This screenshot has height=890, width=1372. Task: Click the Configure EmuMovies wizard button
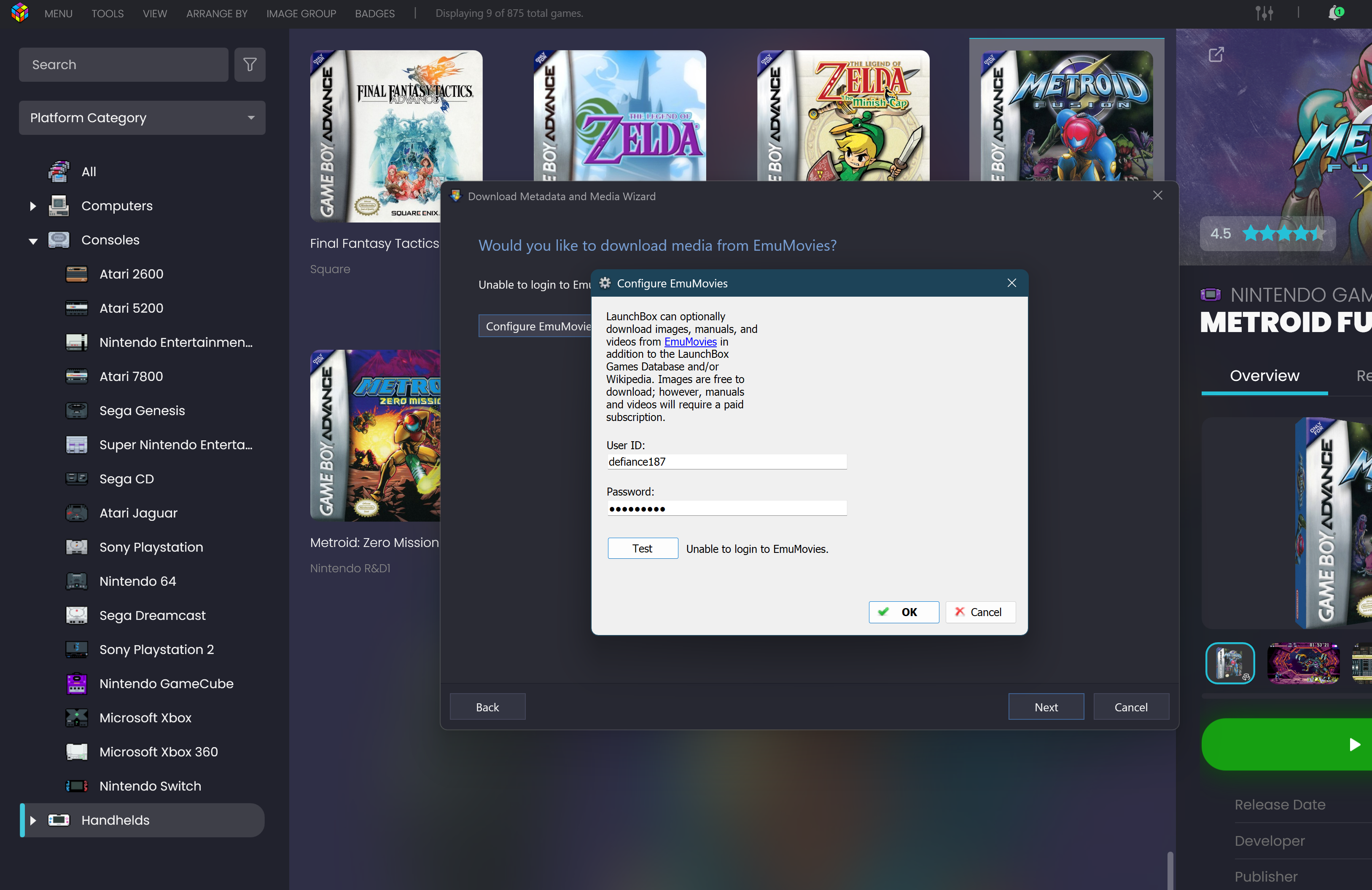535,326
